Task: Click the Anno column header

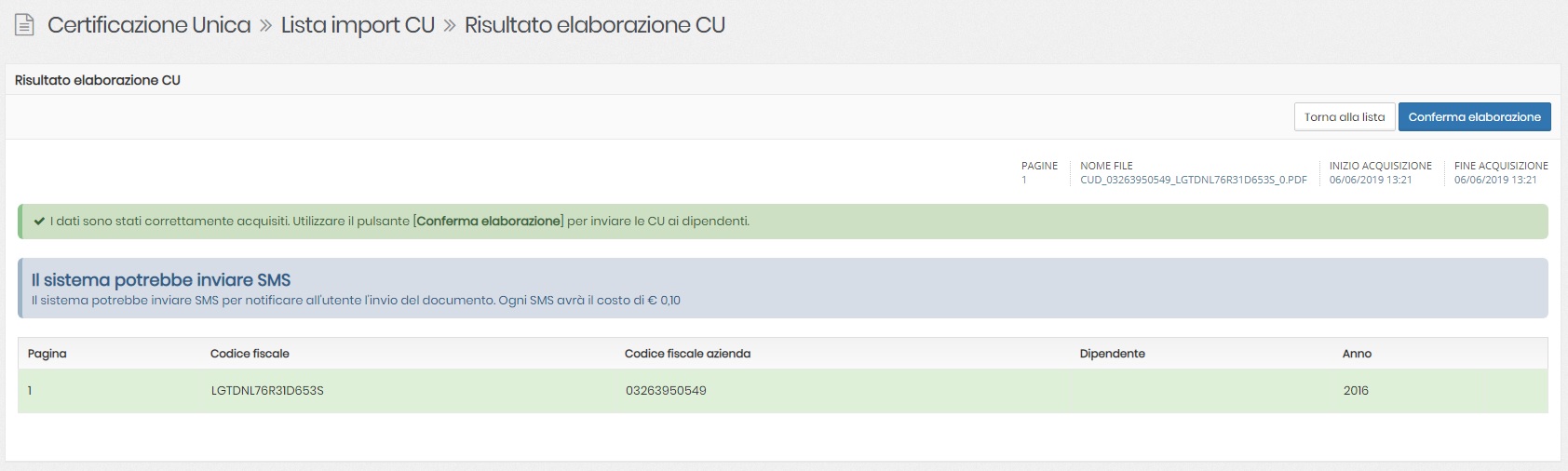Action: click(x=1357, y=354)
